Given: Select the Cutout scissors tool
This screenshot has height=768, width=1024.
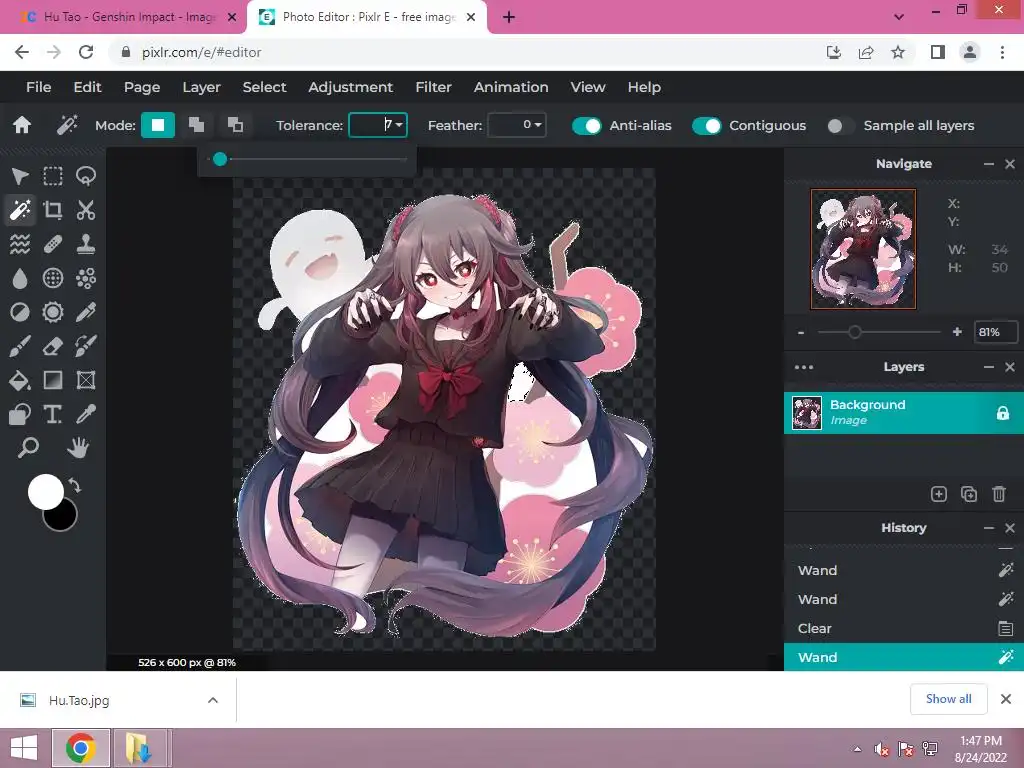Looking at the screenshot, I should click(86, 210).
